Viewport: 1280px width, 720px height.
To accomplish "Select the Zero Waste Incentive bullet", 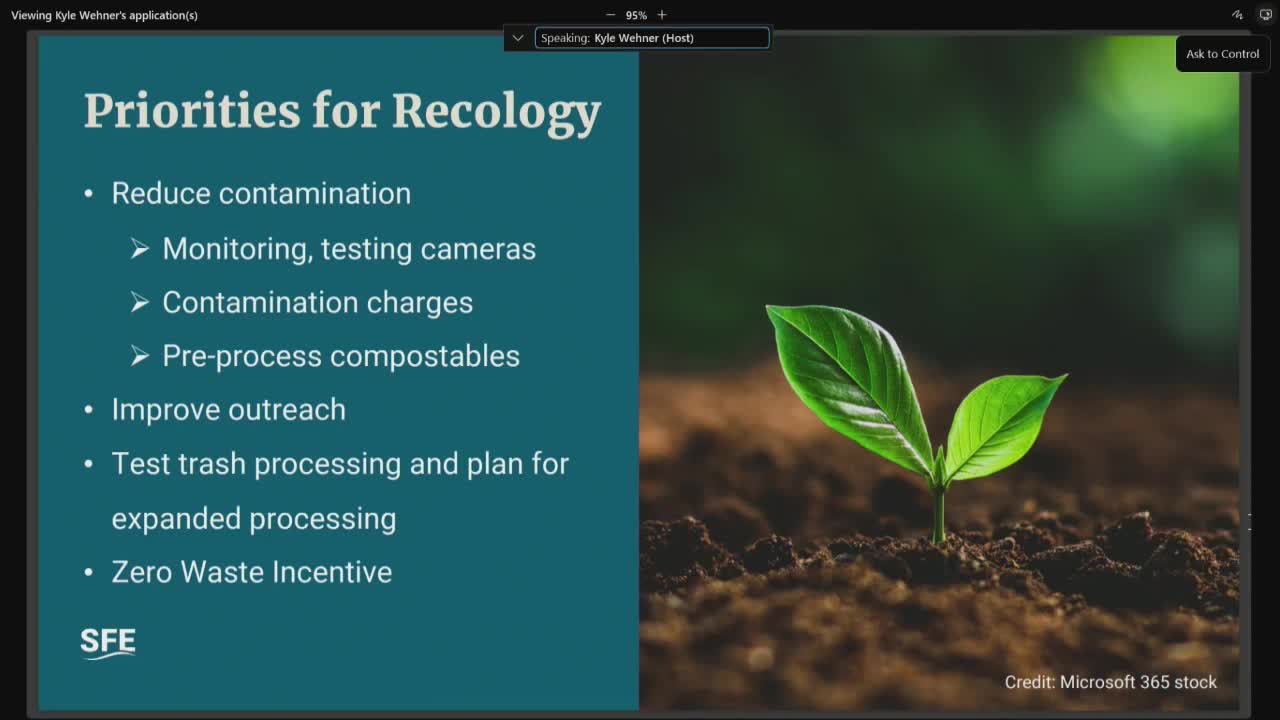I will 251,572.
